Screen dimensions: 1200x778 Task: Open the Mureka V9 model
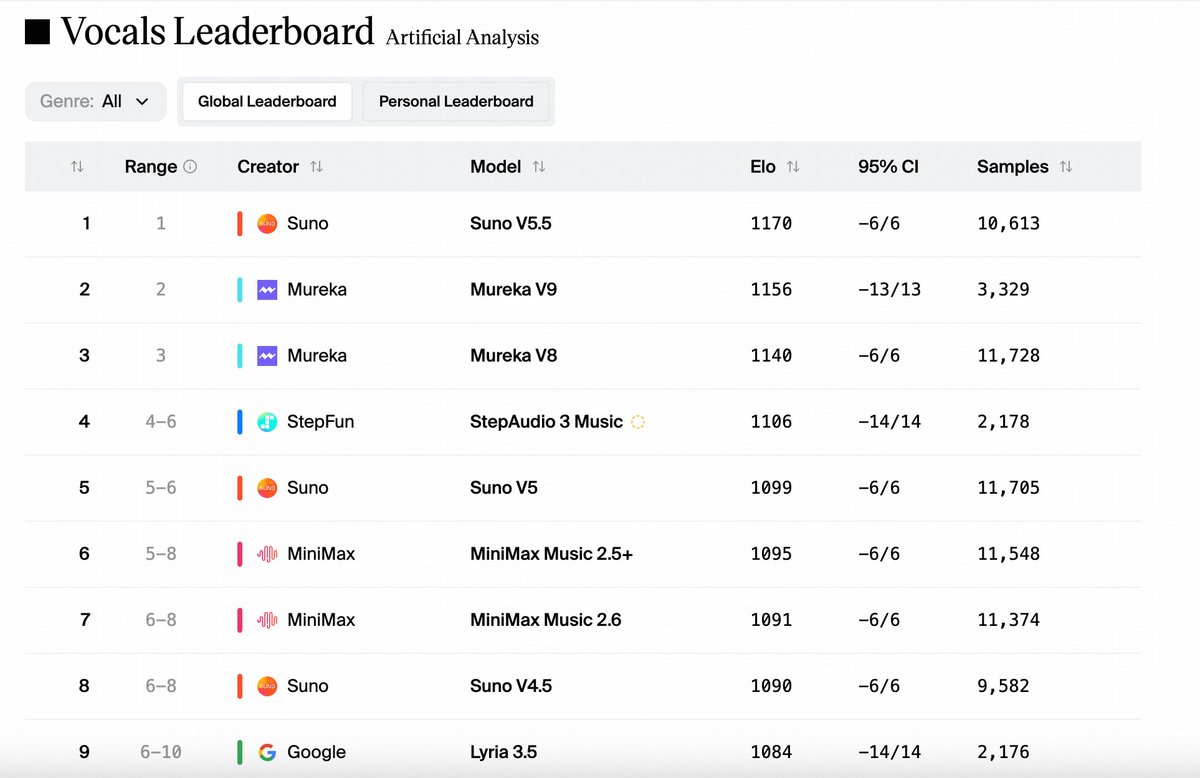tap(513, 289)
